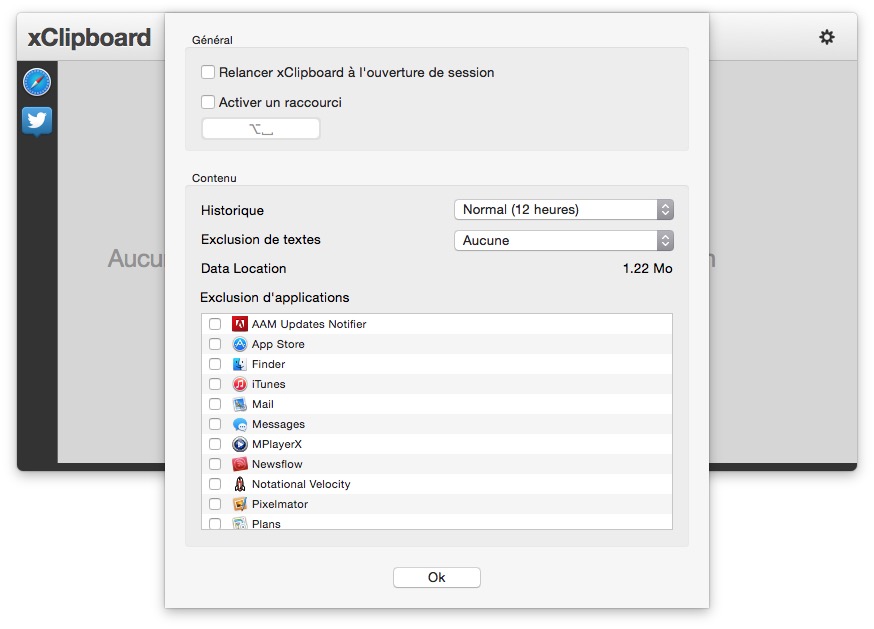Click the iTunes app icon in list

[240, 384]
